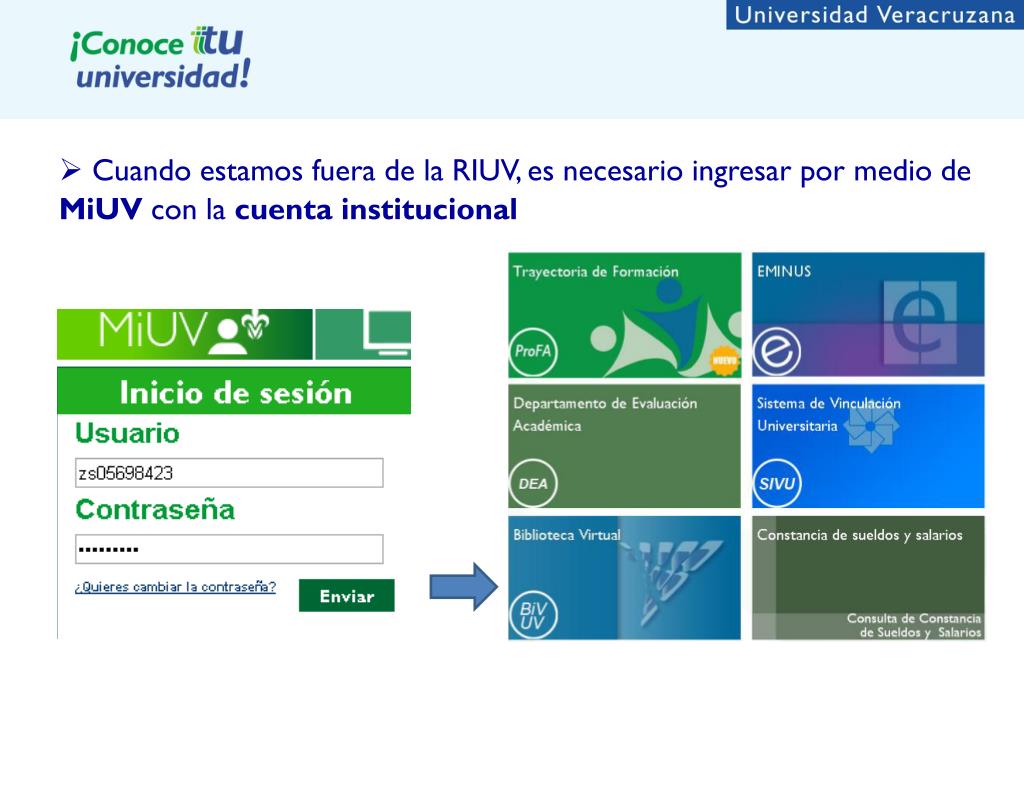Open the Departamento de Evaluación Académica tile
Screen dimensions: 1024x792
[x=624, y=446]
